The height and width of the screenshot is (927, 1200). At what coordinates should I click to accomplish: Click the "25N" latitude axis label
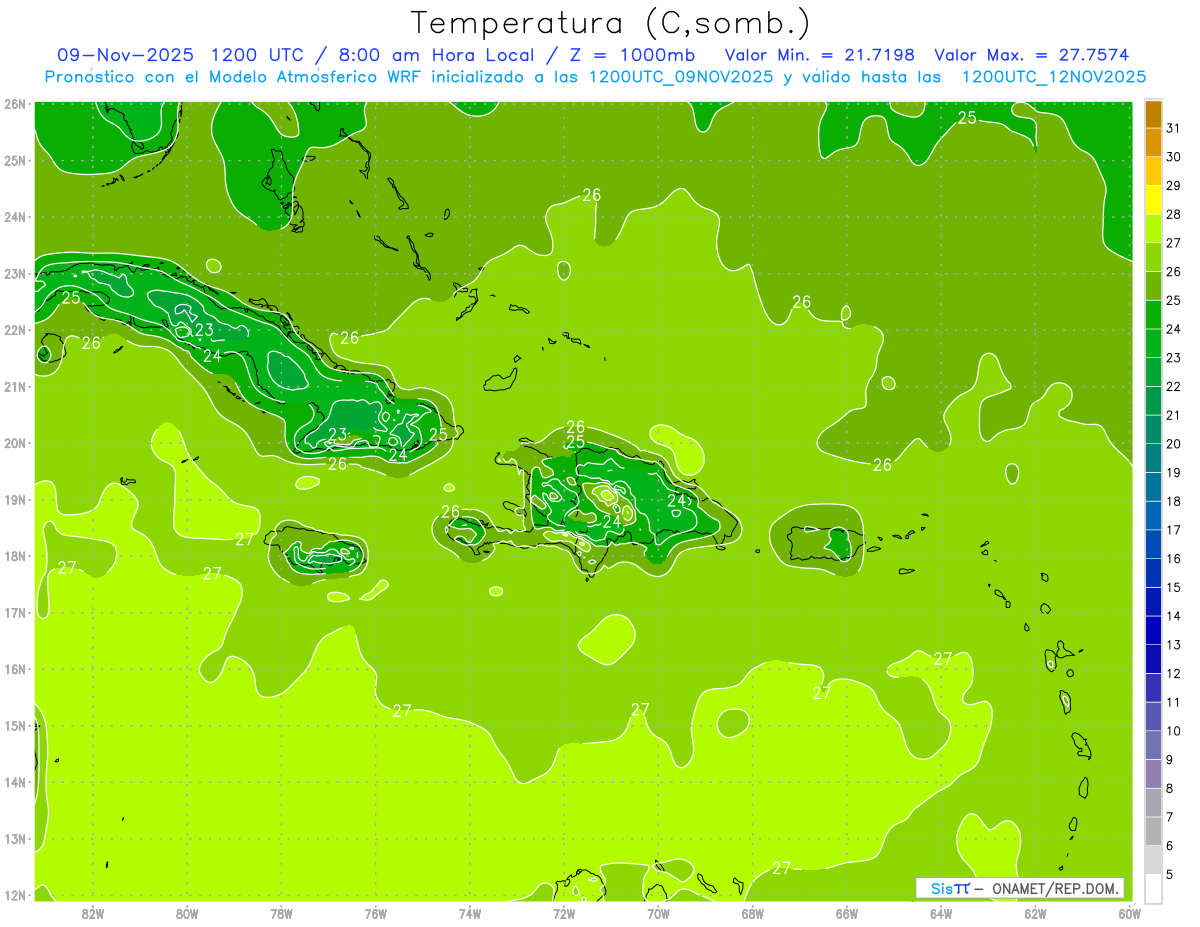14,161
